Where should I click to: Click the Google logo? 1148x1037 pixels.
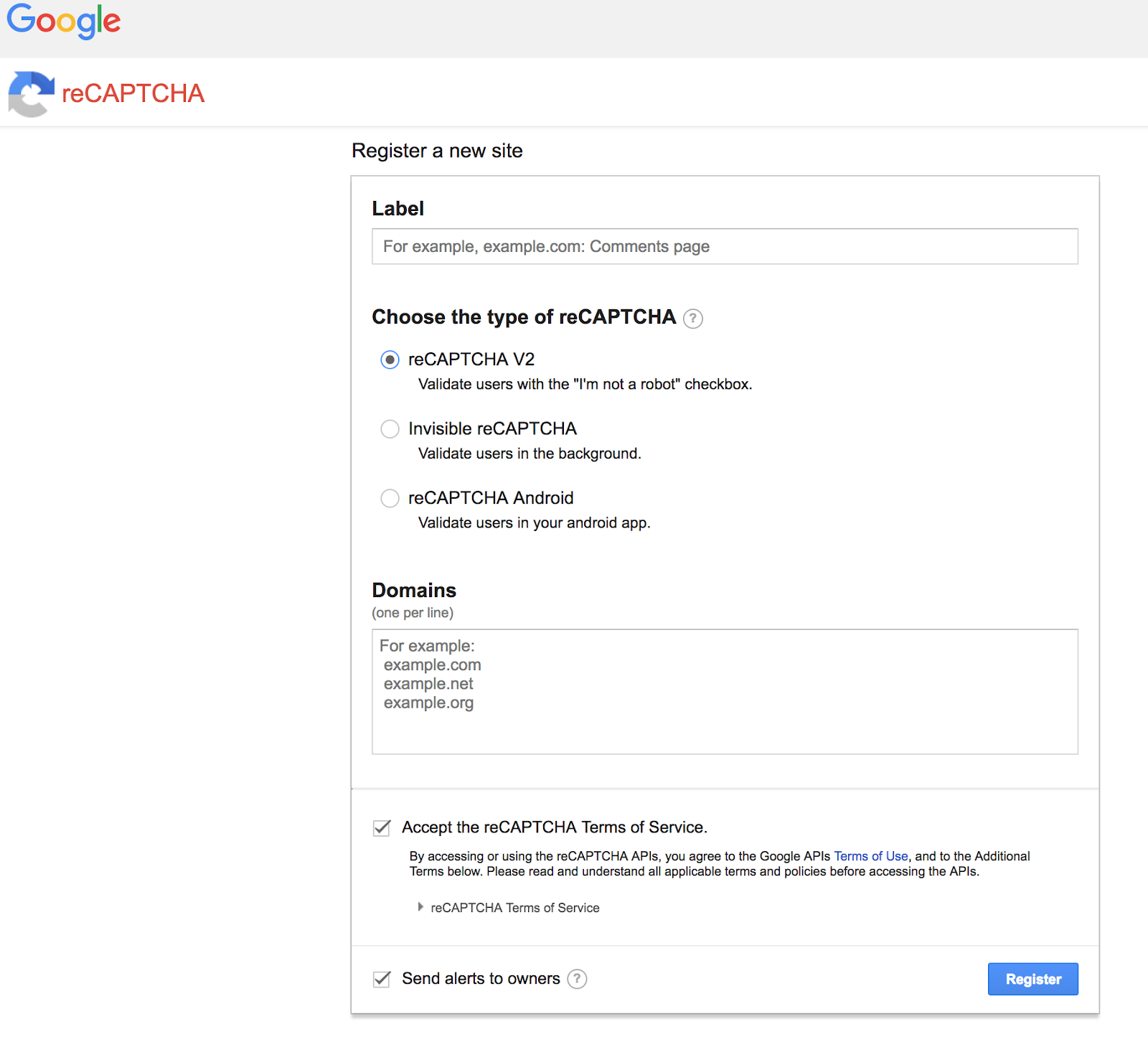(x=63, y=22)
